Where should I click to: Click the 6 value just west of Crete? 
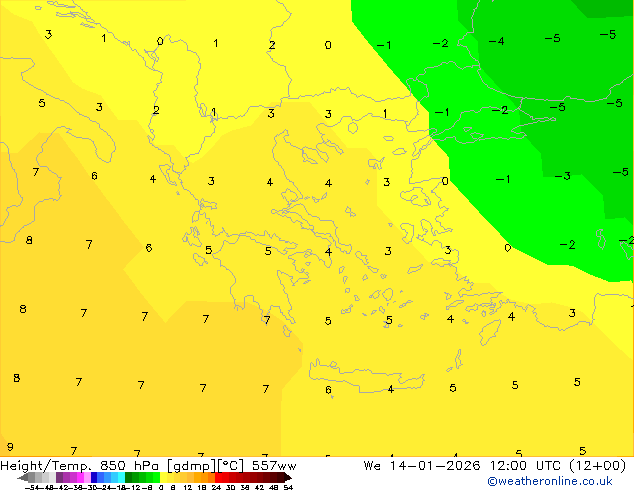click(x=328, y=390)
